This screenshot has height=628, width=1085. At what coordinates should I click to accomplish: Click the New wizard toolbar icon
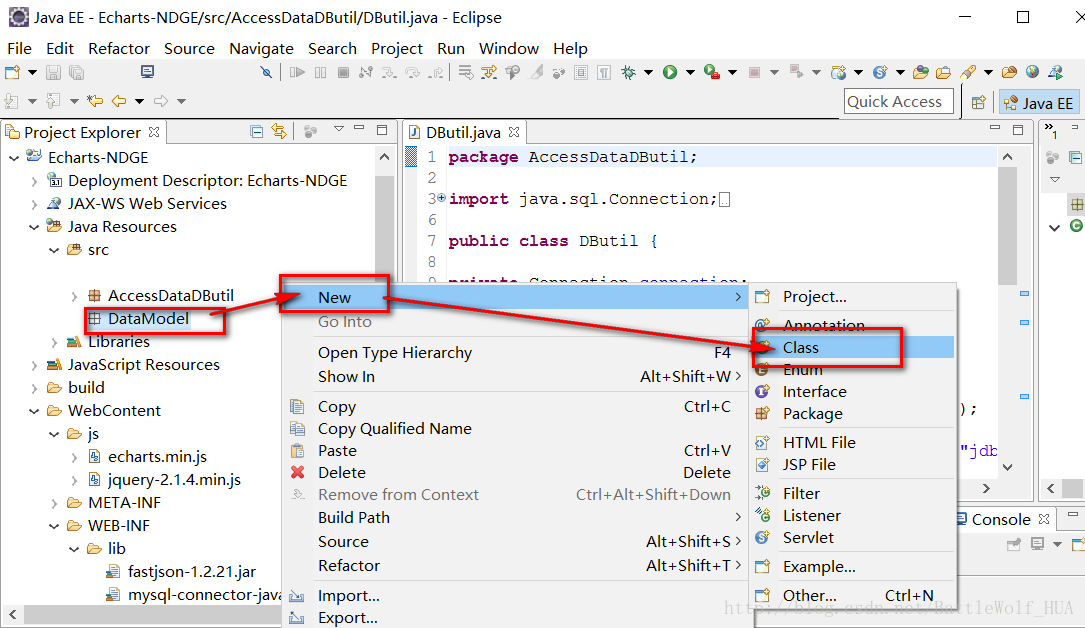tap(12, 72)
